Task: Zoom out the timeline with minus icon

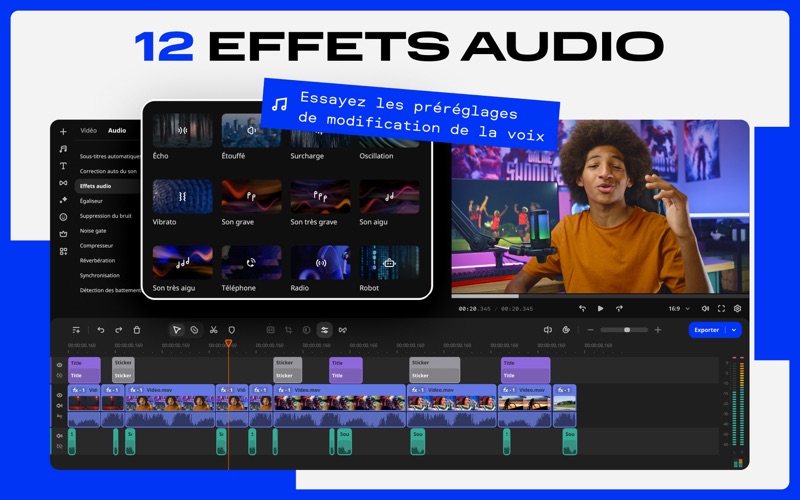Action: 590,330
